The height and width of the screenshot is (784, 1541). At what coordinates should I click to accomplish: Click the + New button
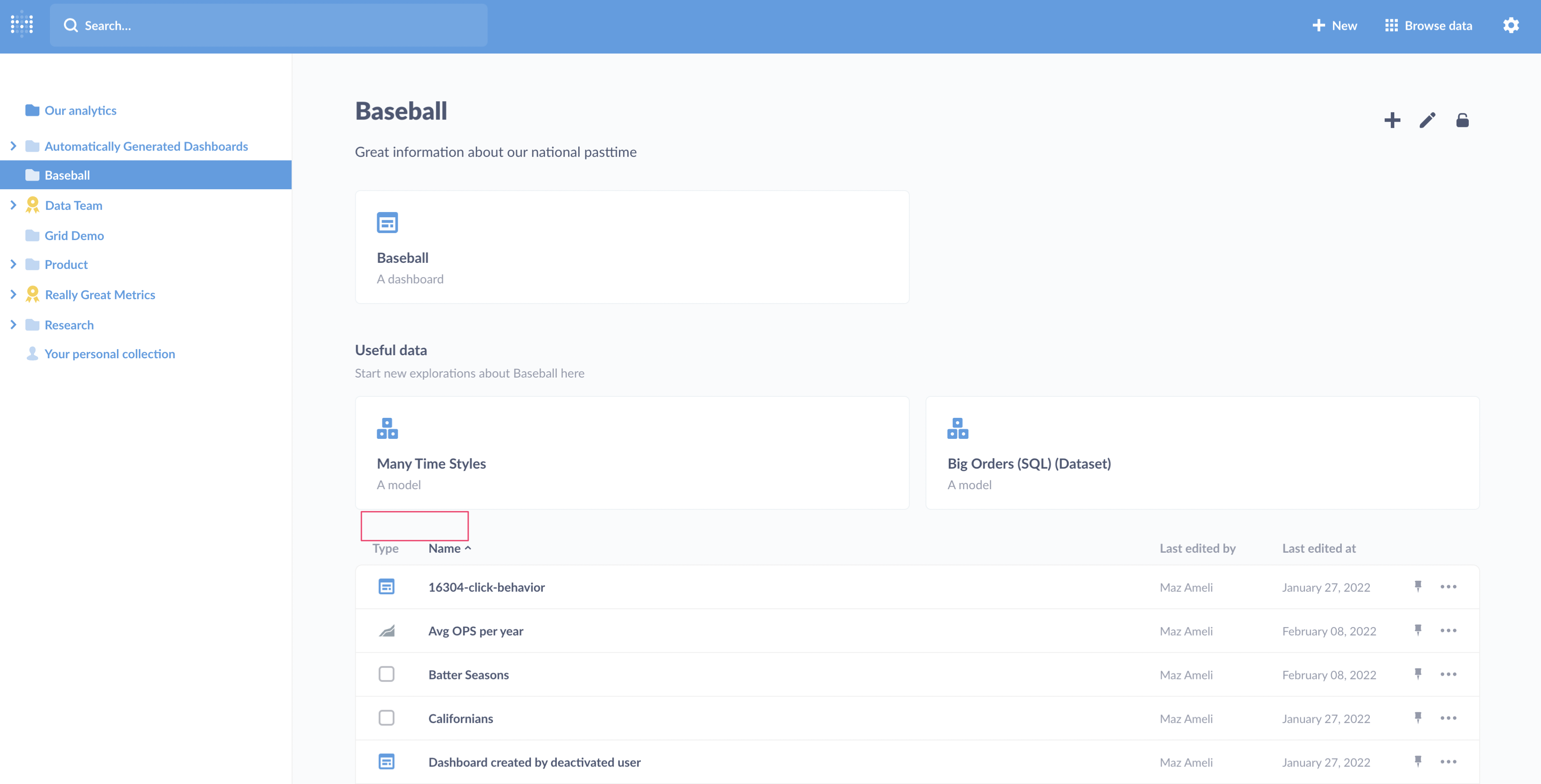[1335, 25]
